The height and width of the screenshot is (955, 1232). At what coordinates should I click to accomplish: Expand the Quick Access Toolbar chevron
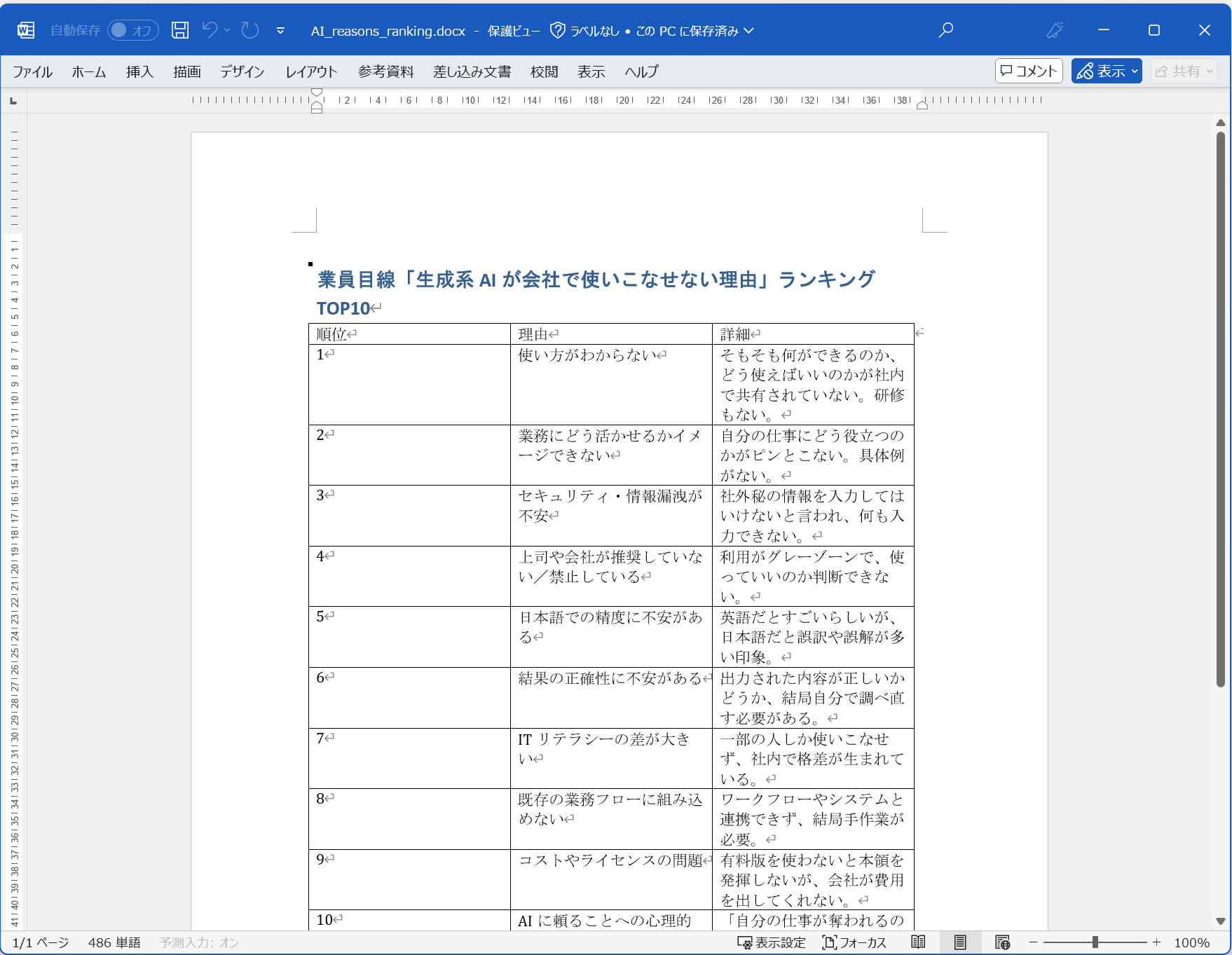280,30
